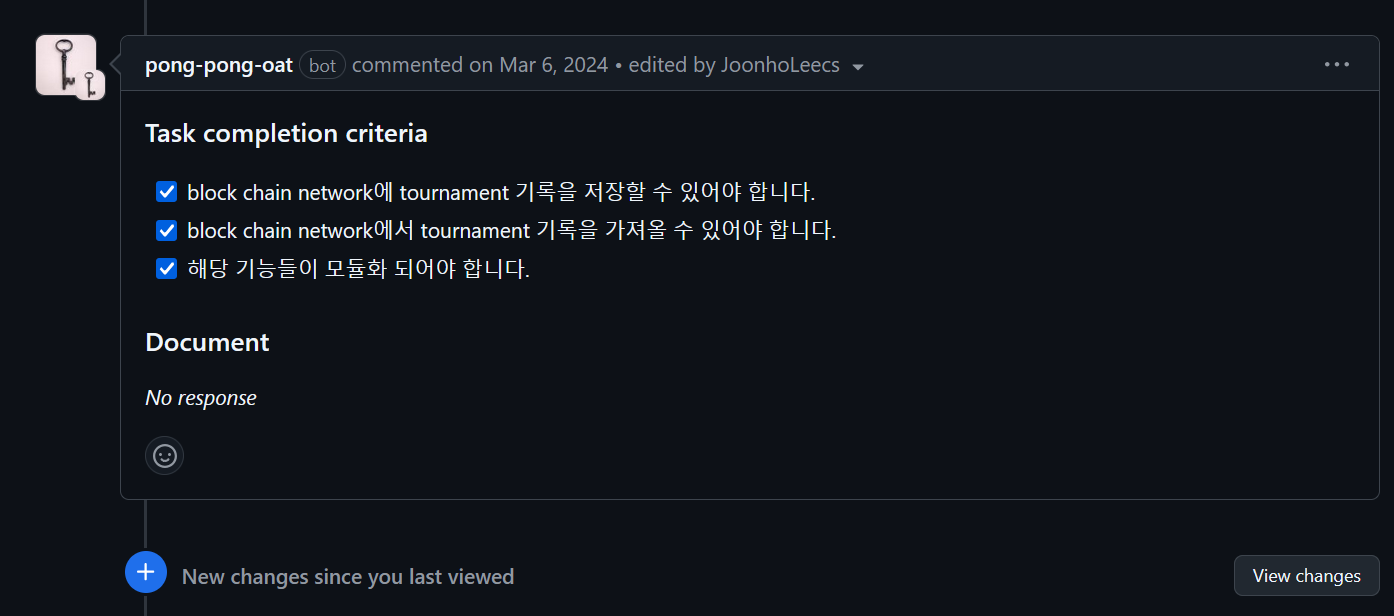The width and height of the screenshot is (1394, 616).
Task: Open the 'edited by JoonhoLeecs' history
Action: click(733, 66)
